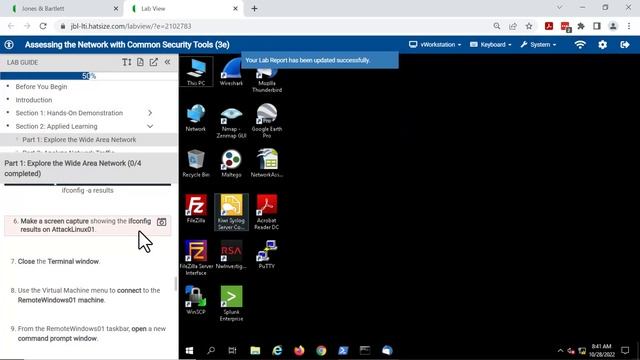This screenshot has height=360, width=640.
Task: Collapse the lab guide panel
Action: 167,62
